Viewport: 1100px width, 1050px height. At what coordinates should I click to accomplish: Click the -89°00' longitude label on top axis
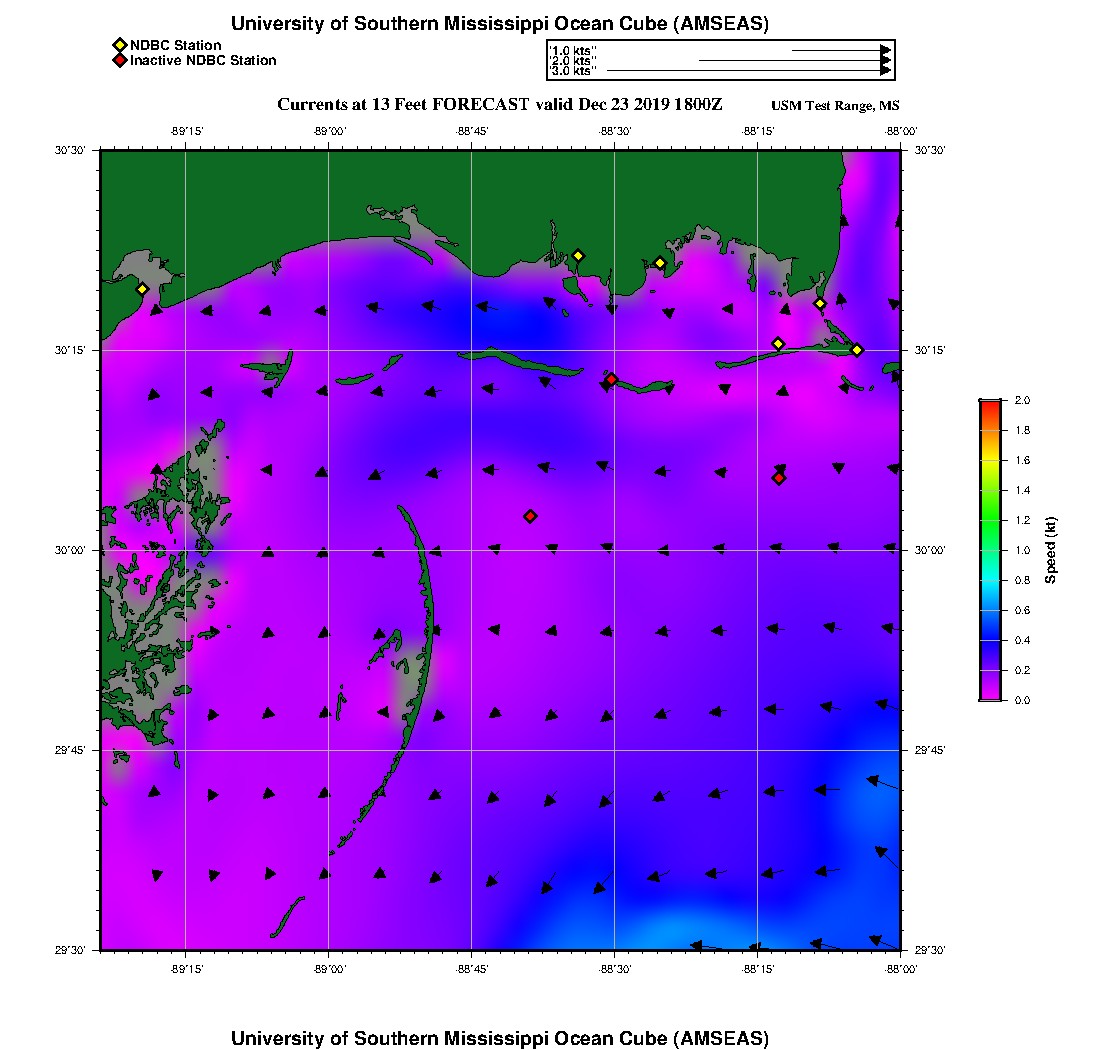329,131
